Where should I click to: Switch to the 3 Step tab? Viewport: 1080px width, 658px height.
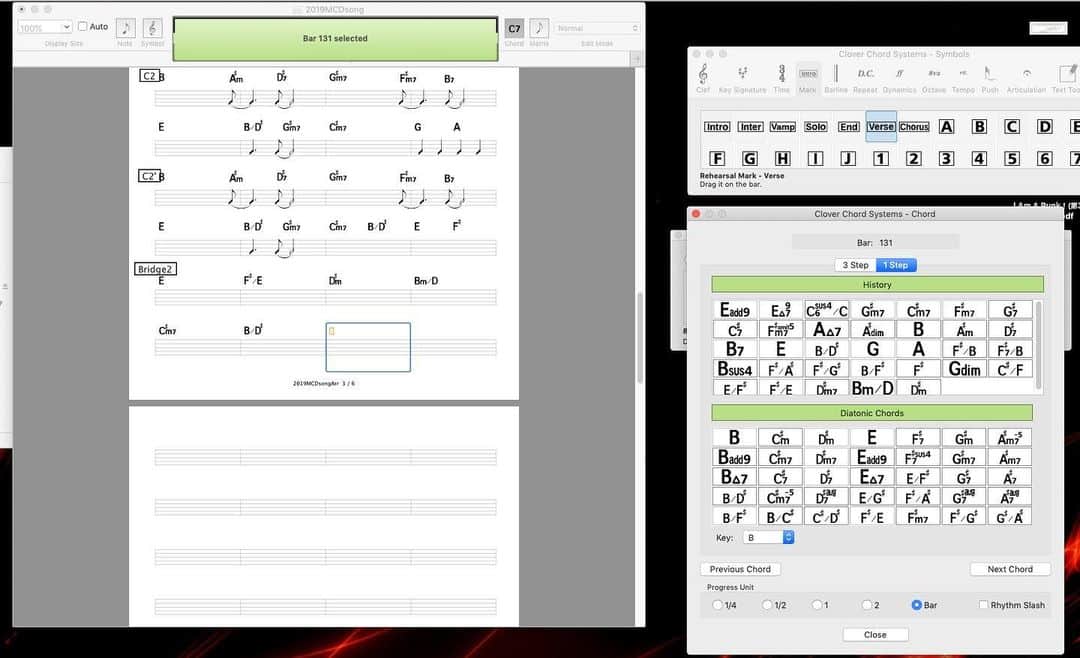pos(855,265)
